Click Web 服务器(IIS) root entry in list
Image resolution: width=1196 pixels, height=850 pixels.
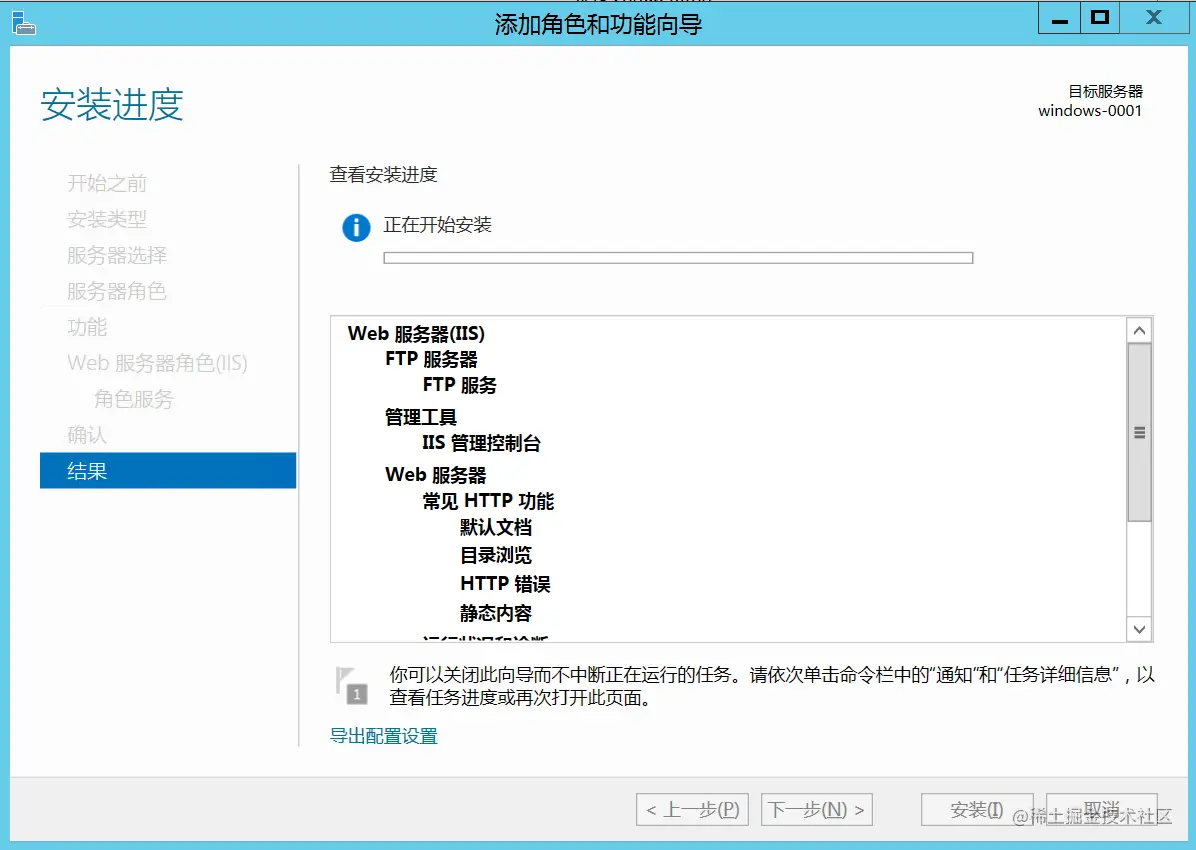(416, 333)
